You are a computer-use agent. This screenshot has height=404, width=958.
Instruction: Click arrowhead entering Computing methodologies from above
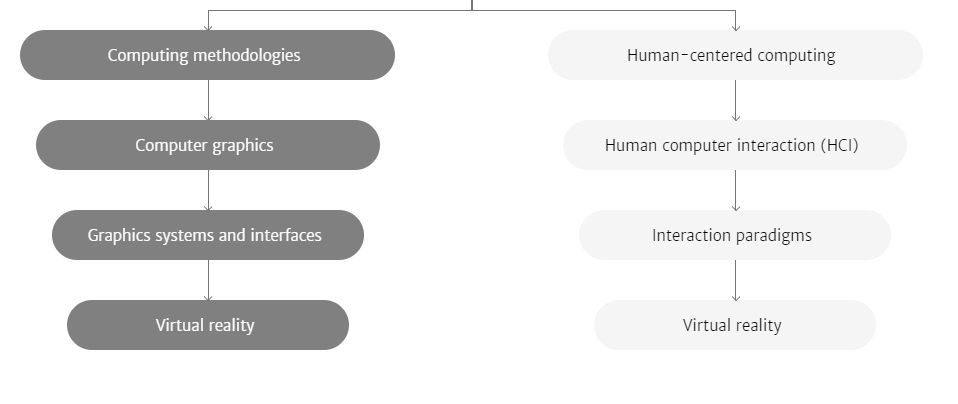[208, 27]
